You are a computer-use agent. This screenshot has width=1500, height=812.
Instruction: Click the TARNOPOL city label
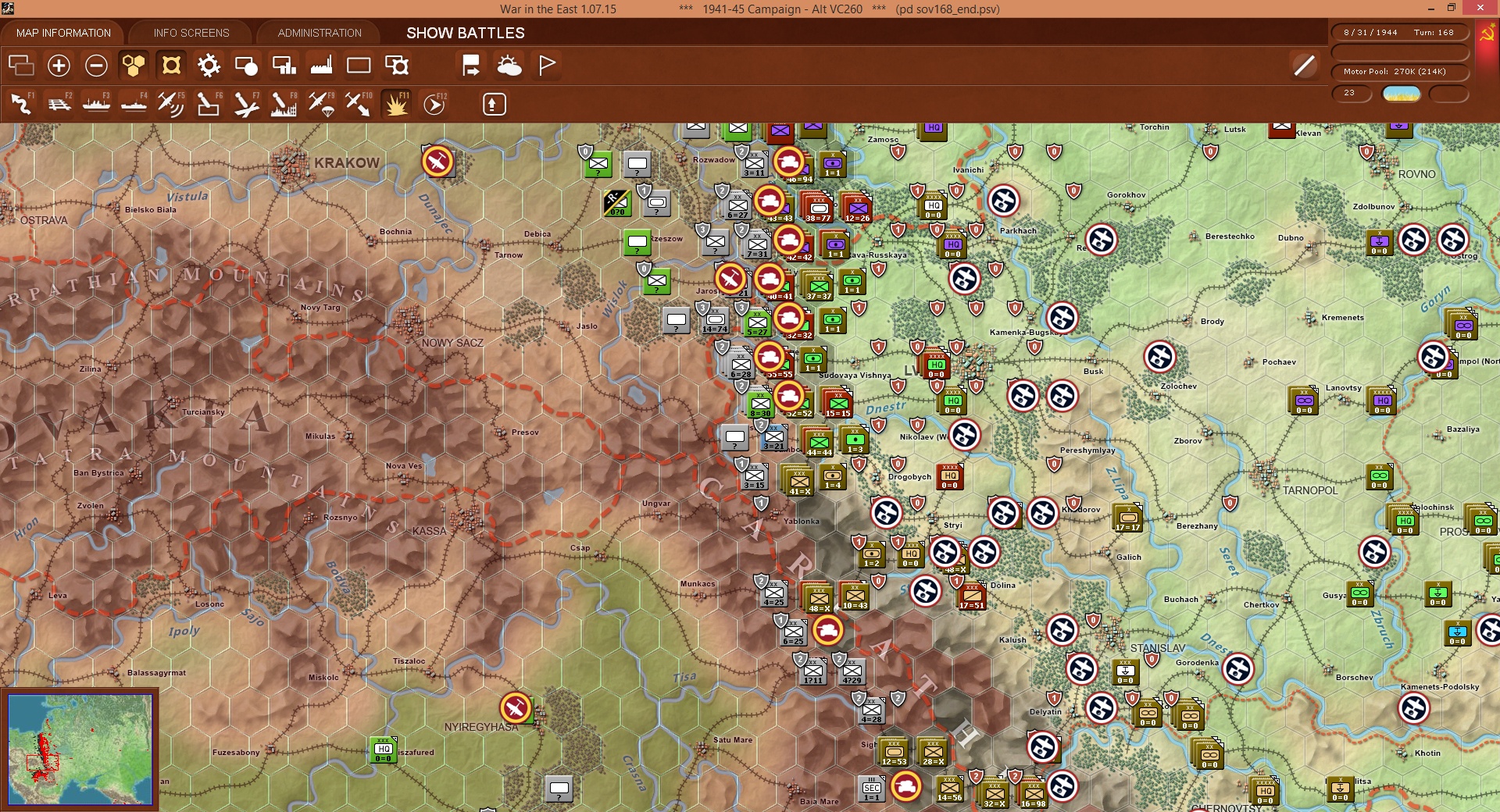tap(1310, 490)
